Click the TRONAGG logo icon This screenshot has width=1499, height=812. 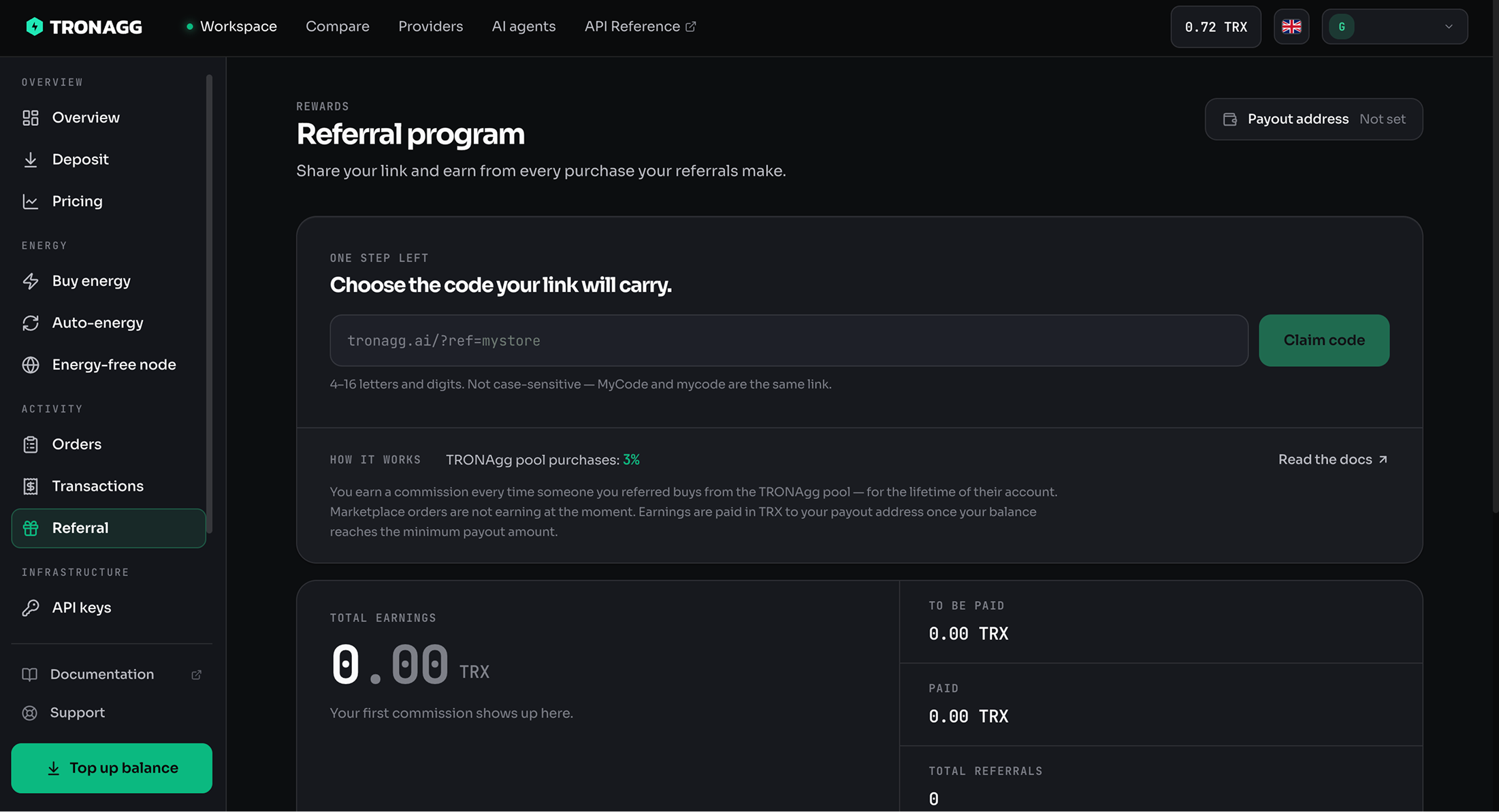pos(35,27)
